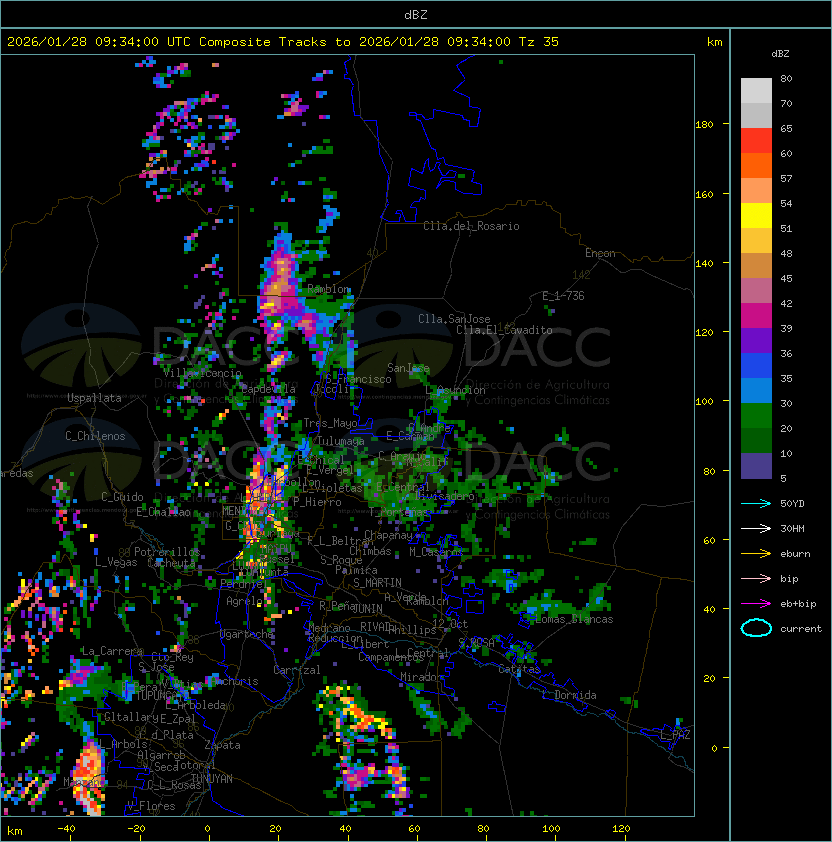The height and width of the screenshot is (842, 832).
Task: Click the yellow eburn arrow in legend
Action: point(756,554)
